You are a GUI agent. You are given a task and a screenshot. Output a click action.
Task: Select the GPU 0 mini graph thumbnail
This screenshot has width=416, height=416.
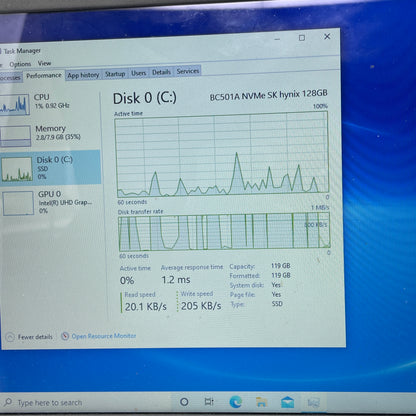pyautogui.click(x=18, y=203)
